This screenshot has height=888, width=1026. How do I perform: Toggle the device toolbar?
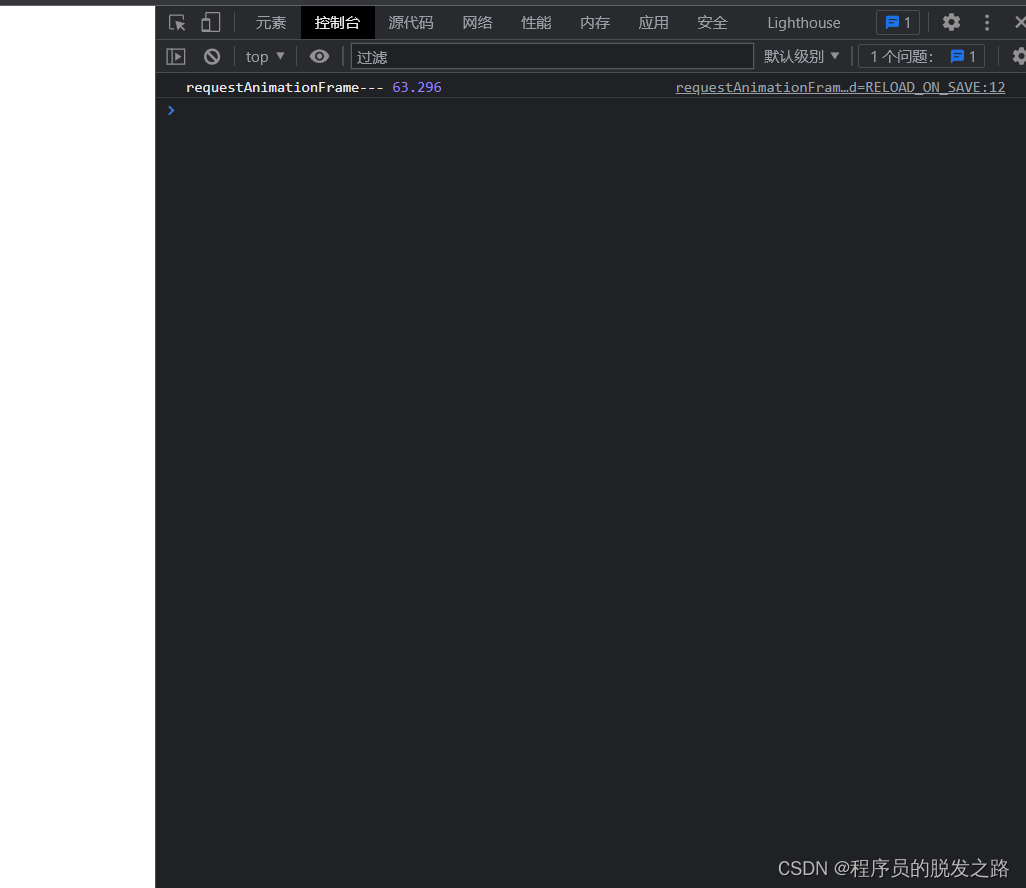click(210, 22)
